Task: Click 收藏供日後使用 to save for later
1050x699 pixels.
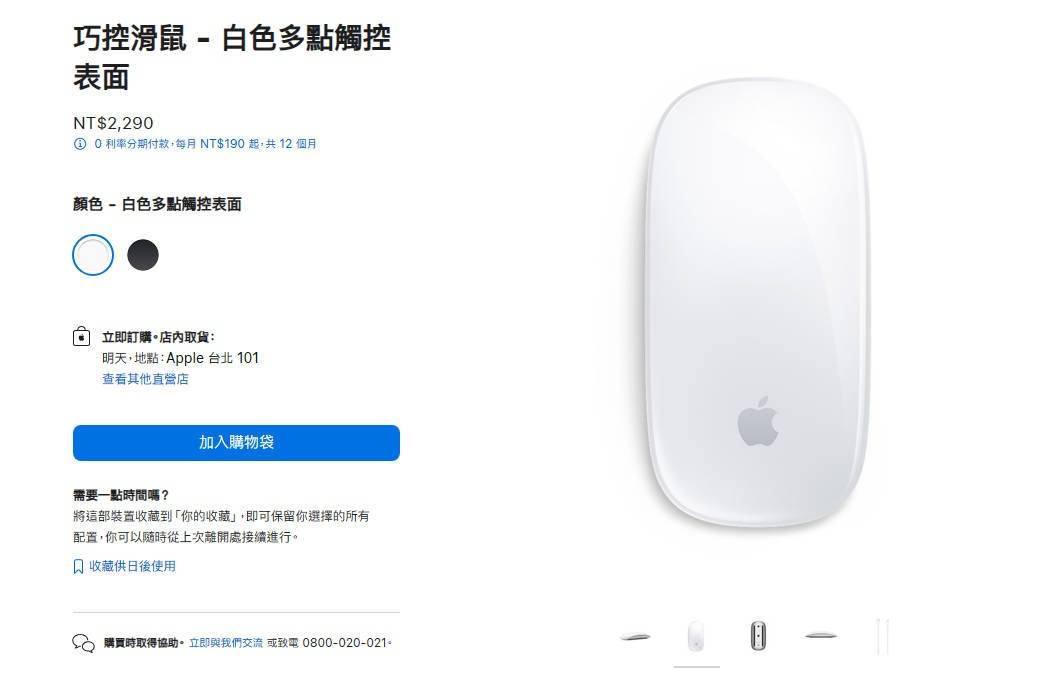Action: pyautogui.click(x=133, y=566)
